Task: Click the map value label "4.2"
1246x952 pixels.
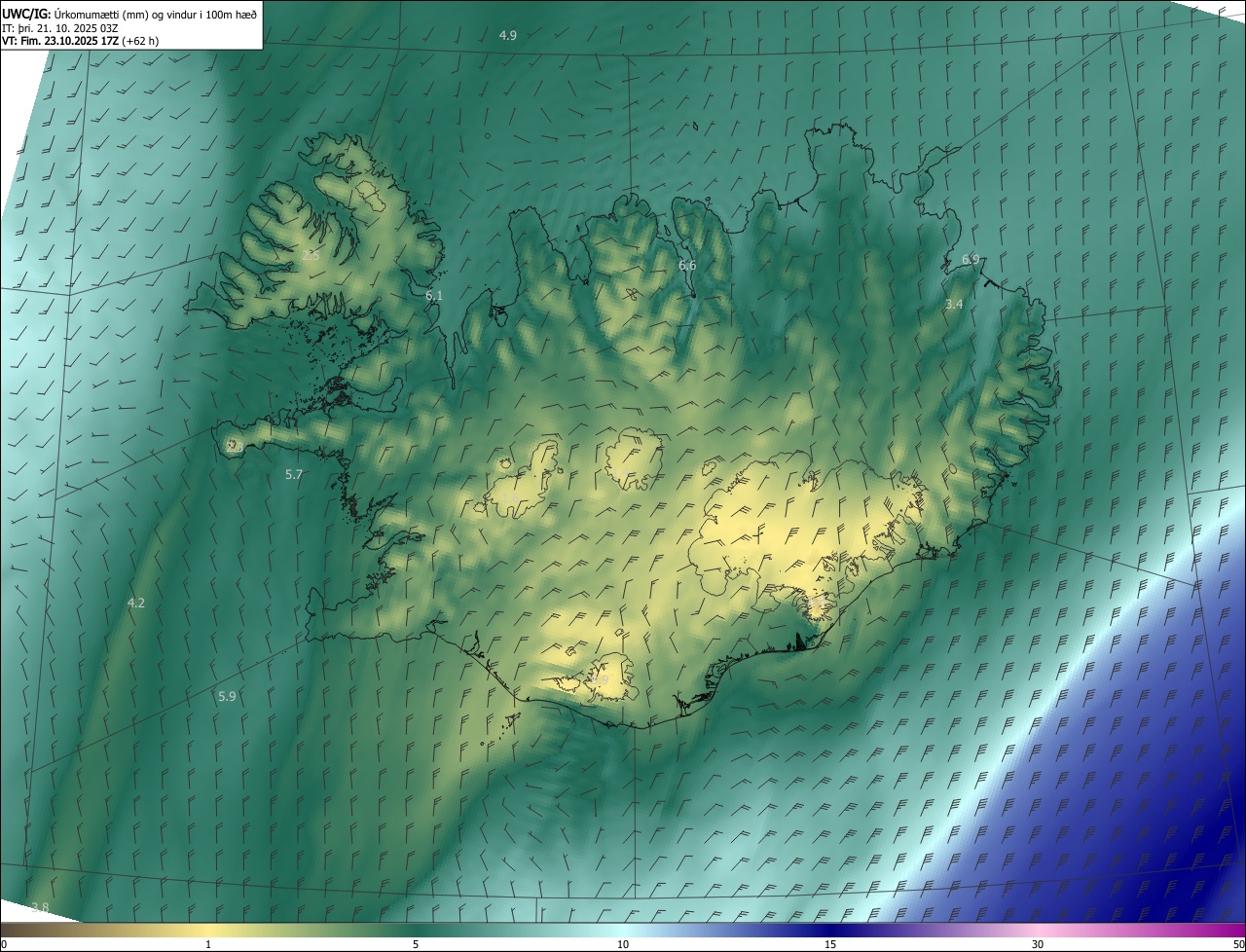Action: 136,604
